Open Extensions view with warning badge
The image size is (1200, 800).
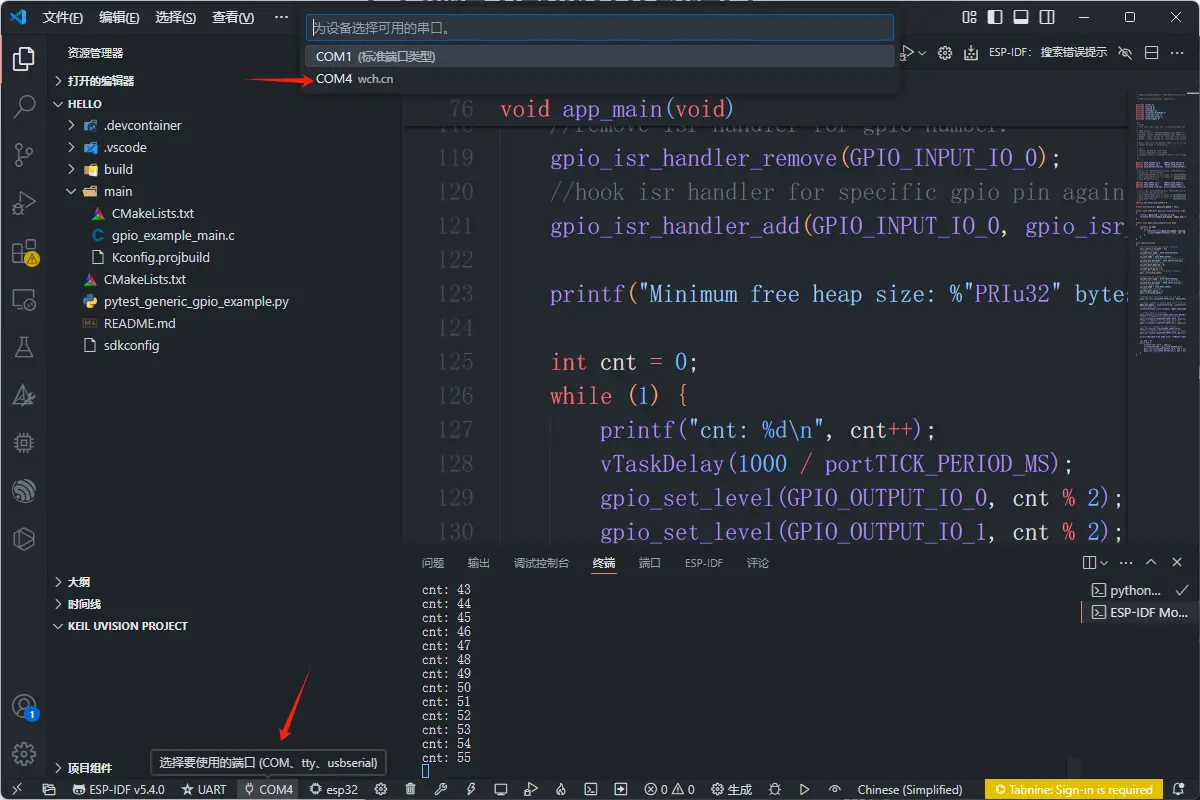point(23,252)
